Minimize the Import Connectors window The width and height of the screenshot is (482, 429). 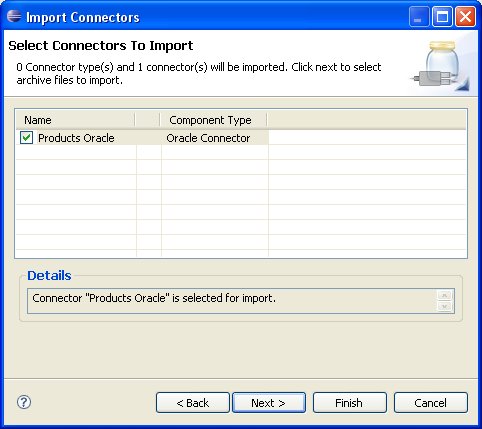[x=419, y=17]
